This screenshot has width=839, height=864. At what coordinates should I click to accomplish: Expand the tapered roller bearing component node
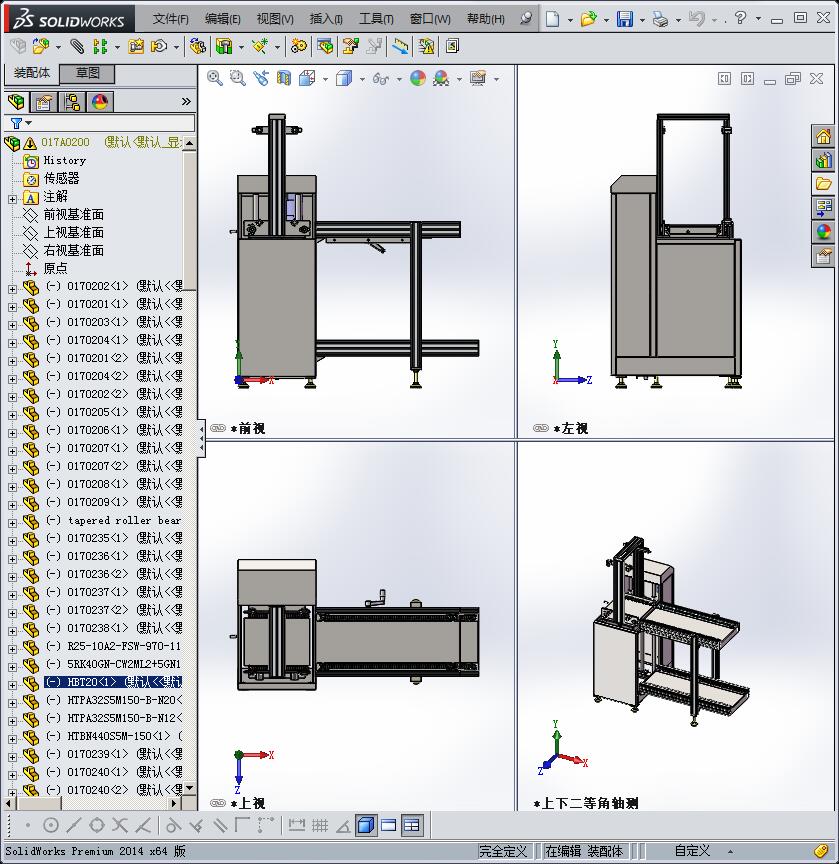point(12,523)
